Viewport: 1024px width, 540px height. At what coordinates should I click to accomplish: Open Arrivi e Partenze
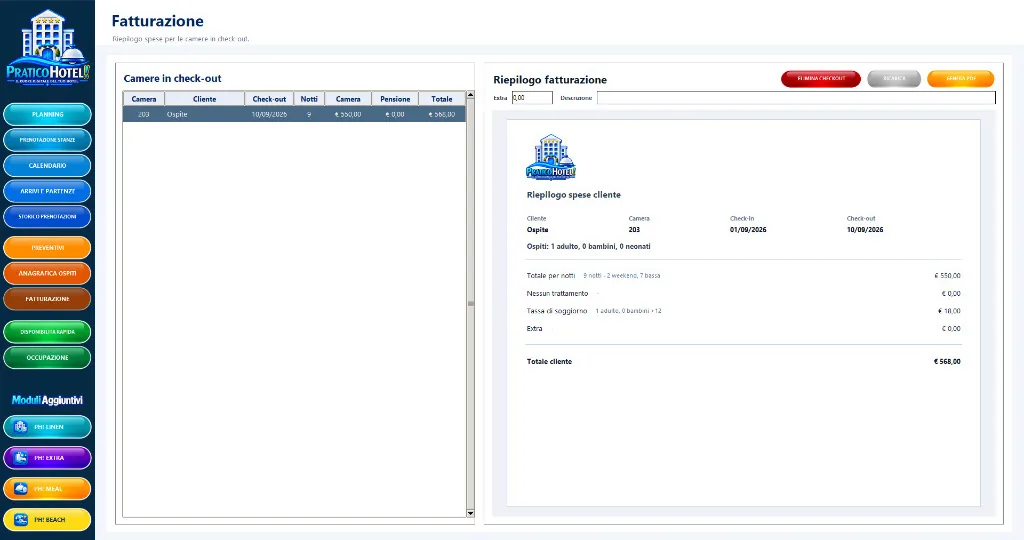click(x=47, y=191)
